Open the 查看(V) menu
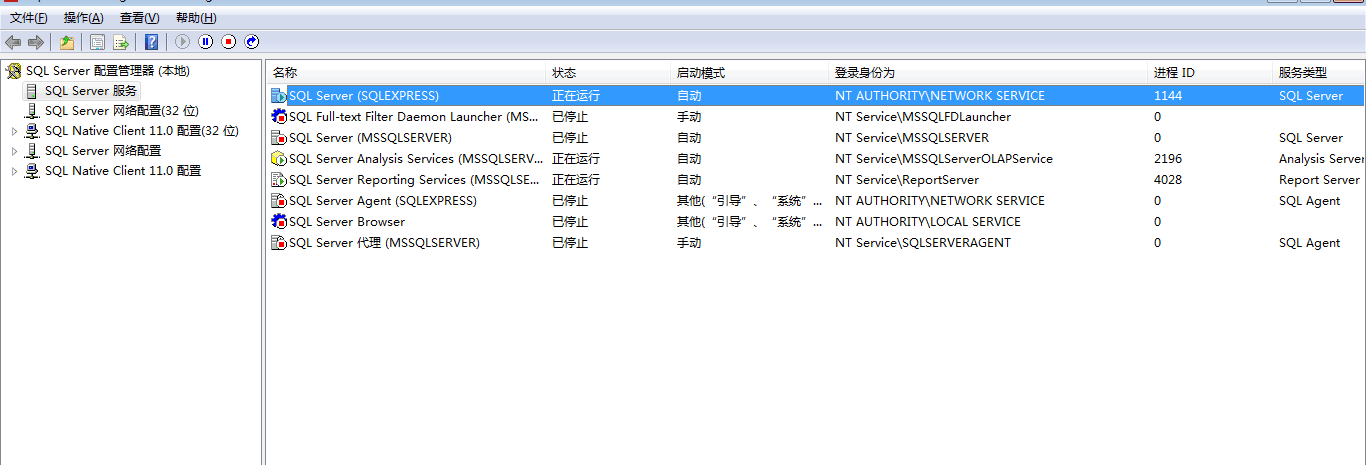The image size is (1366, 465). [x=139, y=18]
